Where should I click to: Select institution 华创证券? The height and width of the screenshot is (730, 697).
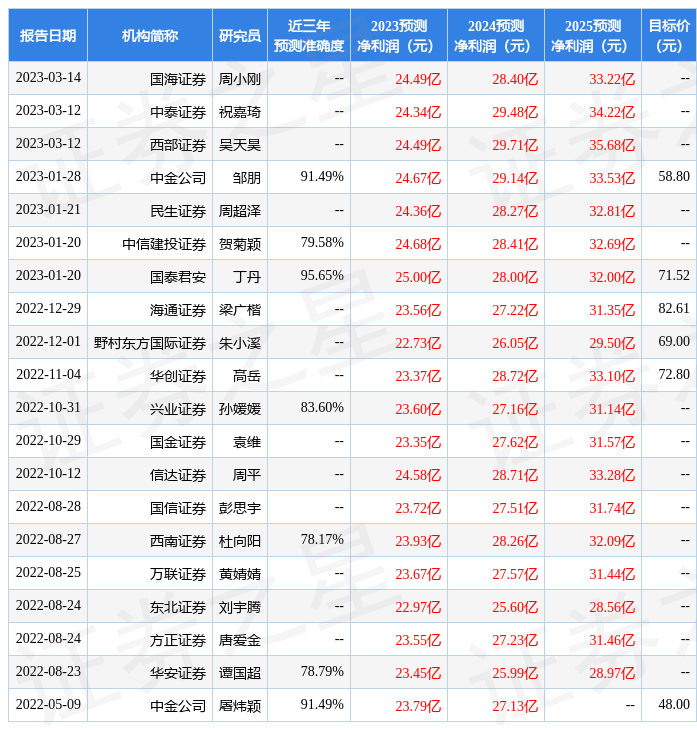[178, 376]
